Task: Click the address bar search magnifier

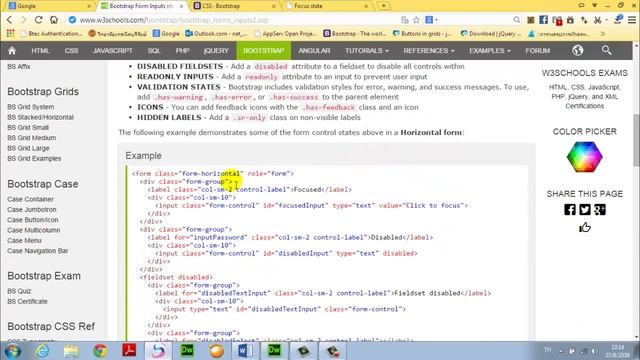Action: point(517,20)
